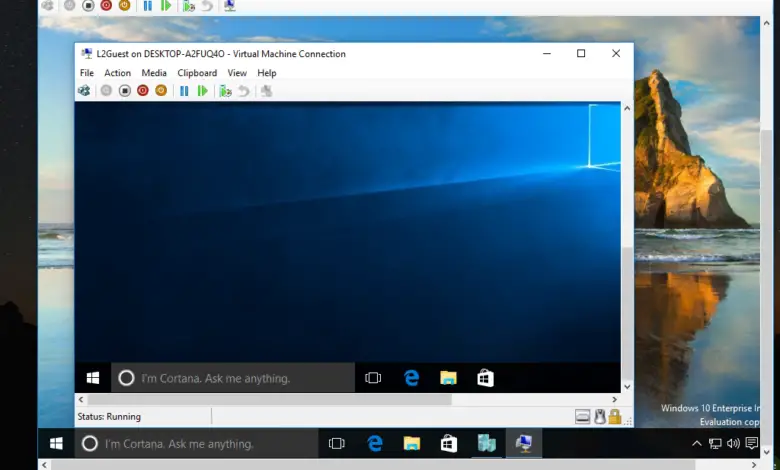780x470 pixels.
Task: Click Cortana search box on outer taskbar
Action: click(x=196, y=443)
